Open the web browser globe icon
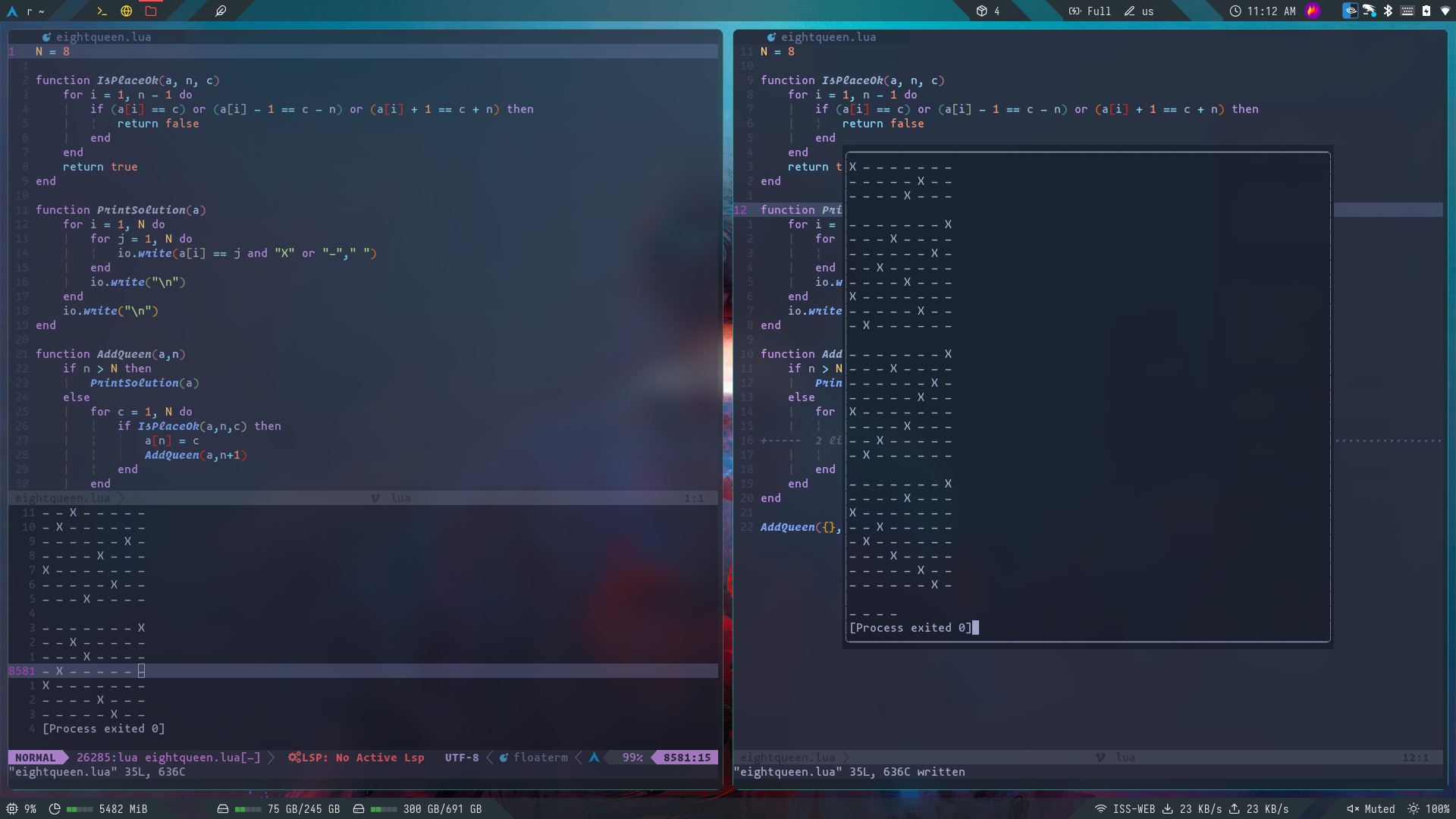The image size is (1456, 819). pos(127,11)
